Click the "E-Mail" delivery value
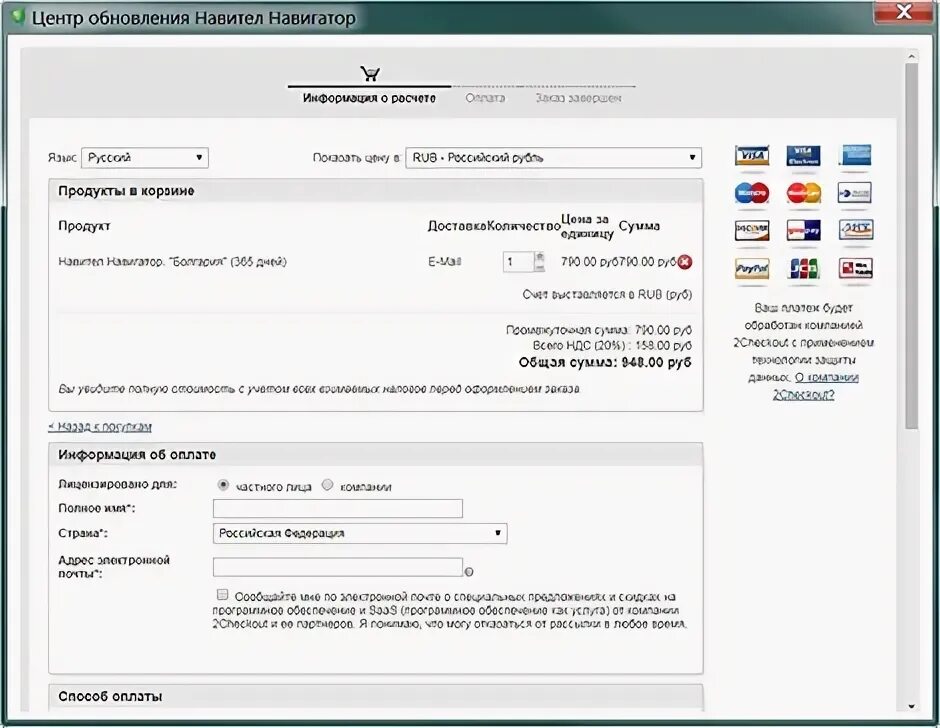Screen dimensions: 940x728 (x=444, y=261)
